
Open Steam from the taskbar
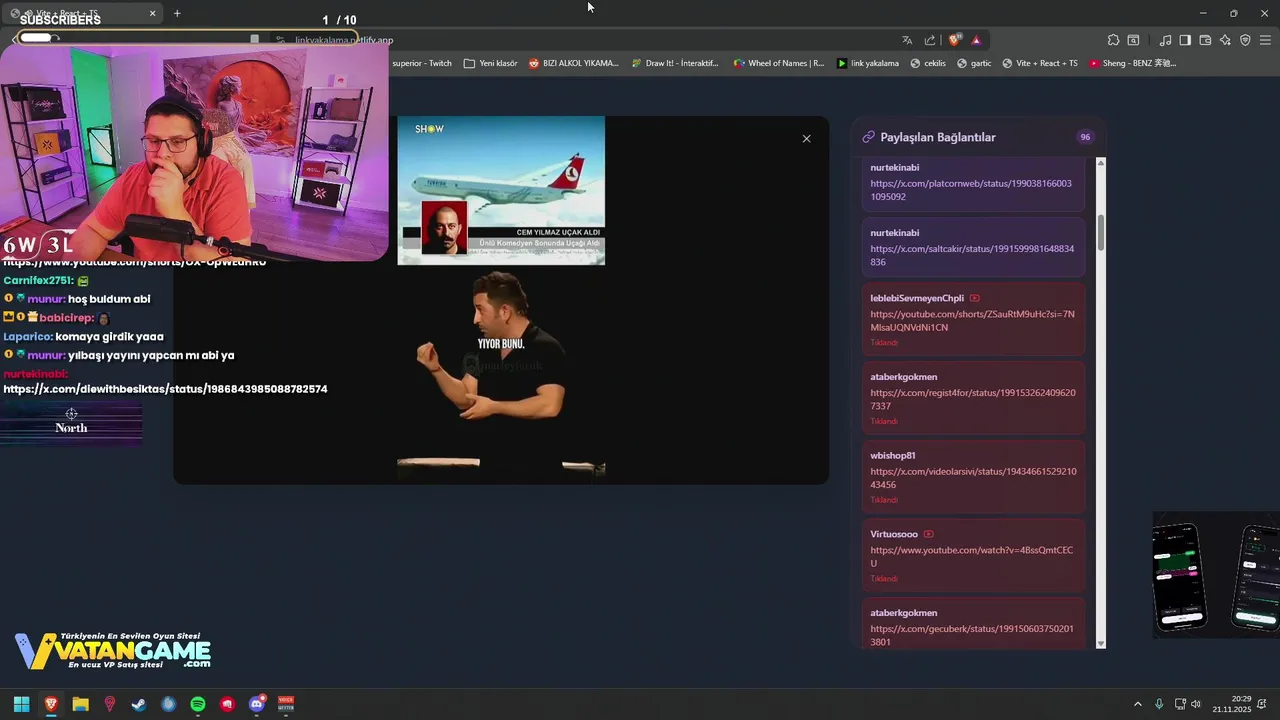[139, 704]
